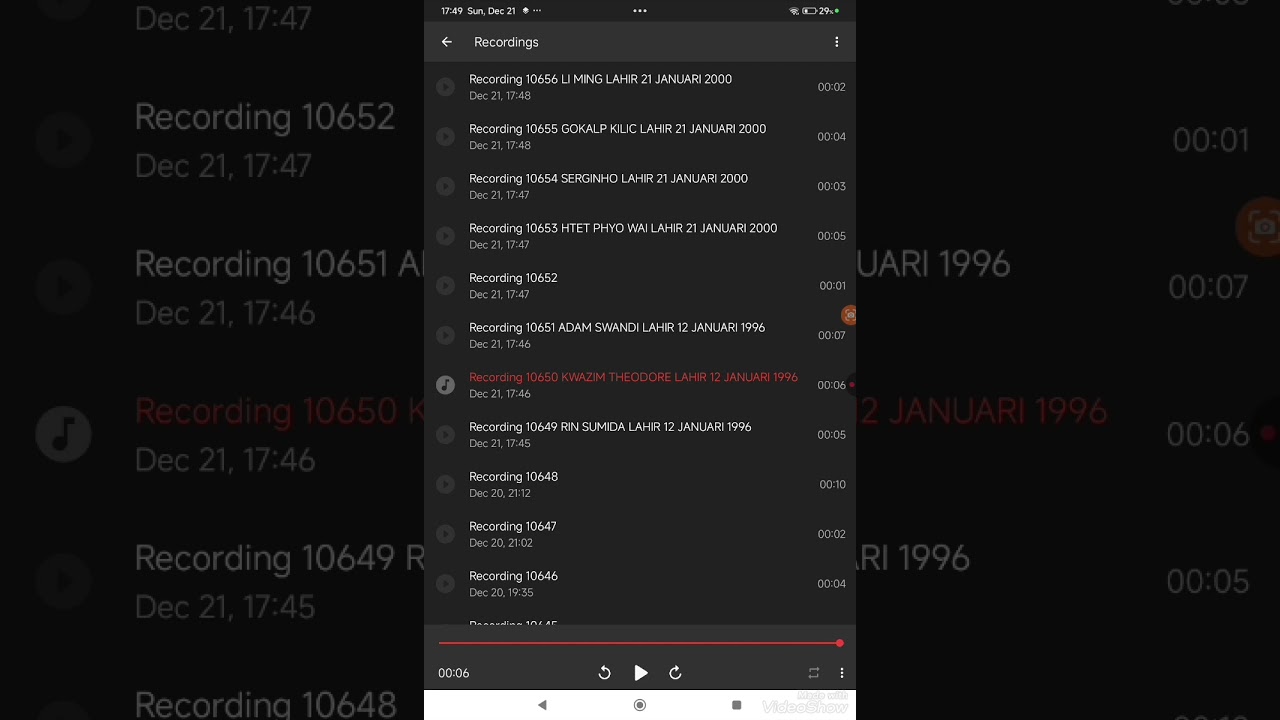Viewport: 1280px width, 720px height.
Task: Tap the orange floating screen recorder bubble
Action: [849, 315]
